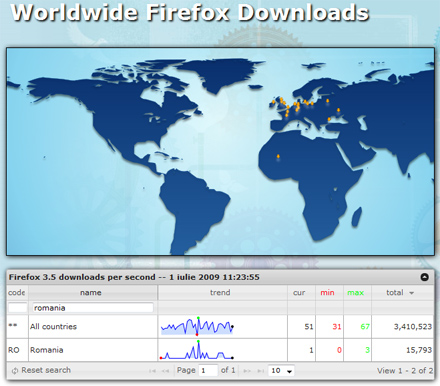Open the rows-per-page dropdown showing 10

pyautogui.click(x=281, y=371)
